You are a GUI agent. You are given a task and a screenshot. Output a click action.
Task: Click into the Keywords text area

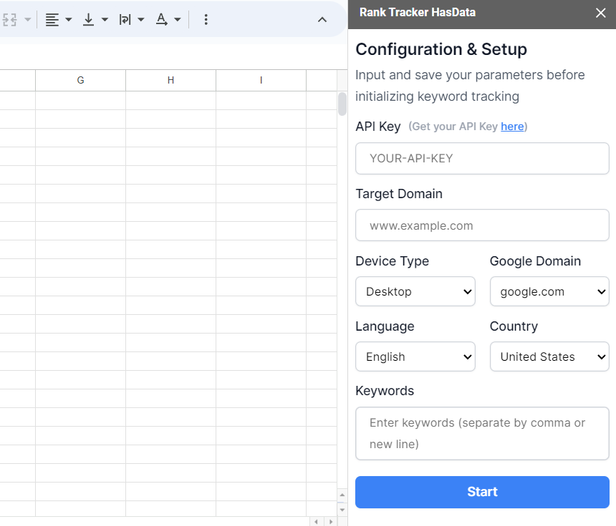(x=482, y=433)
